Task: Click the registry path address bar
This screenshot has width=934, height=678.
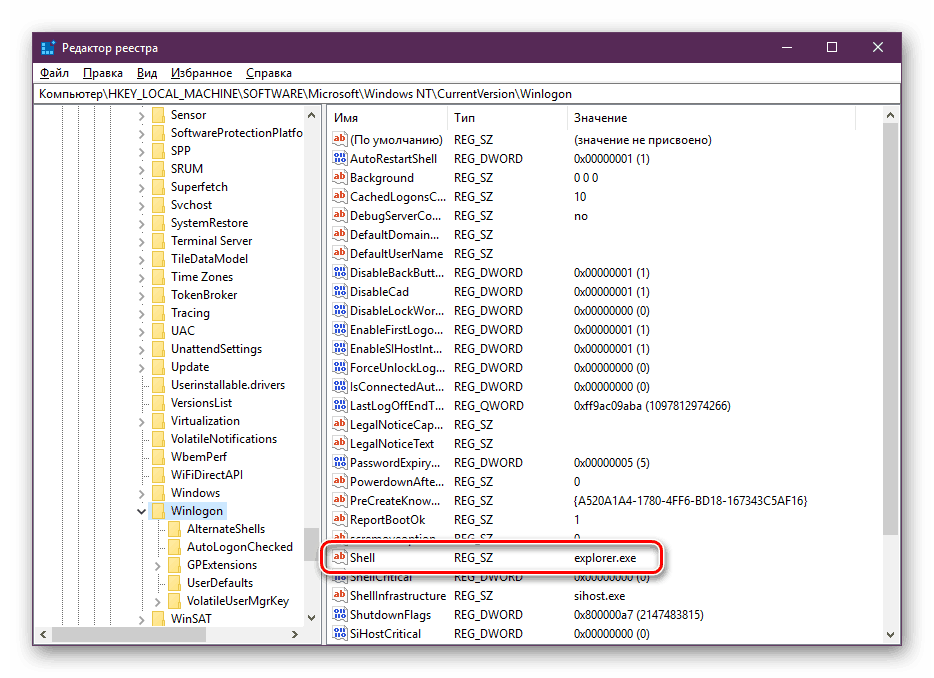Action: point(468,94)
